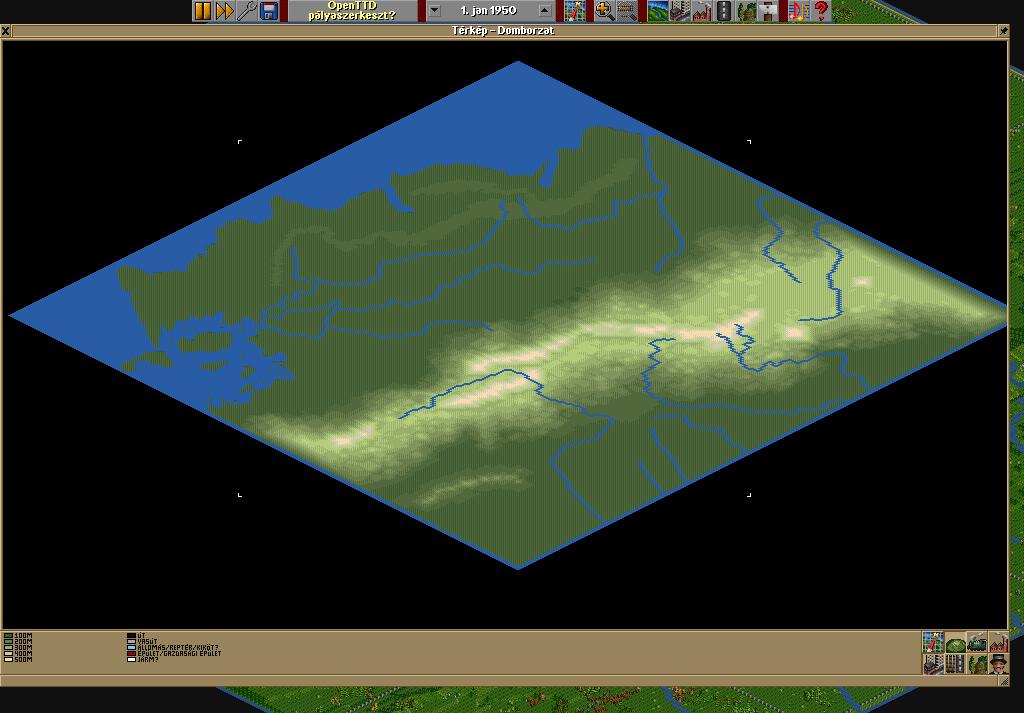The height and width of the screenshot is (713, 1024).
Task: Open the sound and music menu
Action: [798, 10]
